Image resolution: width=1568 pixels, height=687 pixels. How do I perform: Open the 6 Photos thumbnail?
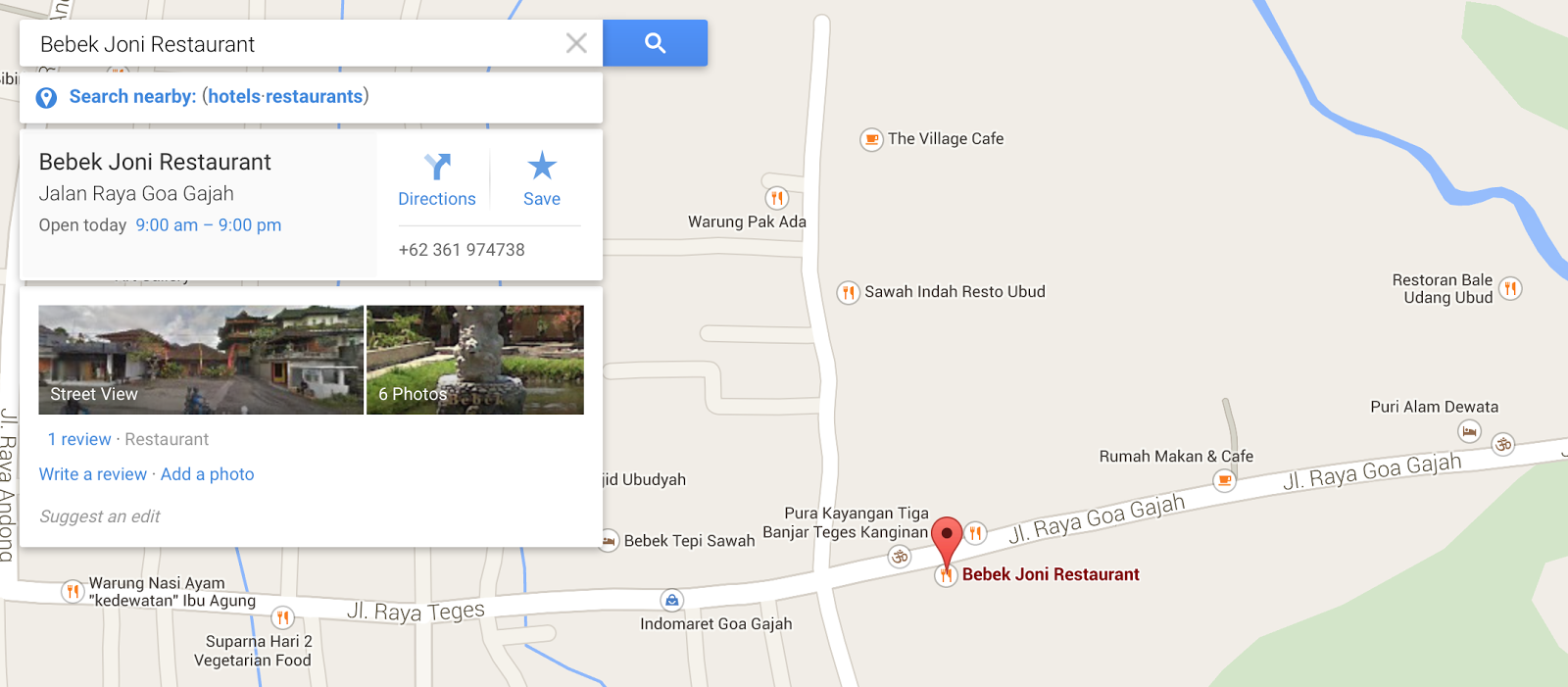(x=475, y=360)
